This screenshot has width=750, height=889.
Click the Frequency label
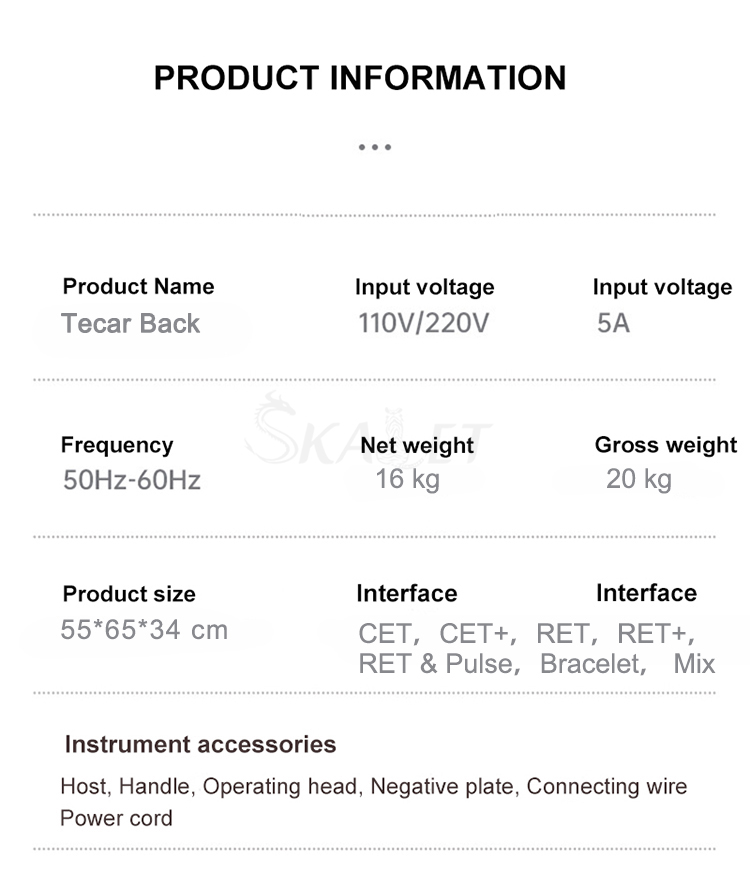point(117,446)
